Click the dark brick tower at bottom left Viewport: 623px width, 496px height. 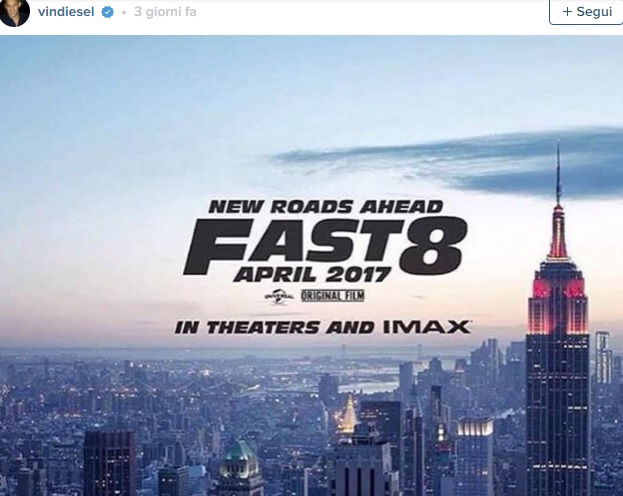point(110,462)
